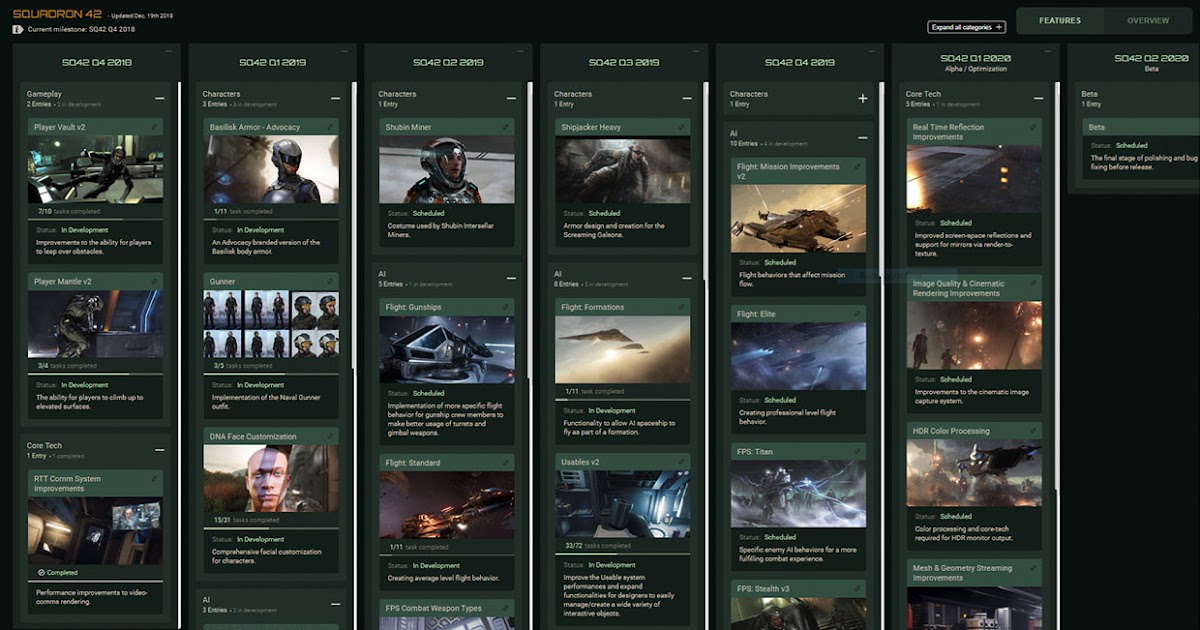Collapse Characters category in Q1 2019
The width and height of the screenshot is (1200, 630).
click(335, 98)
